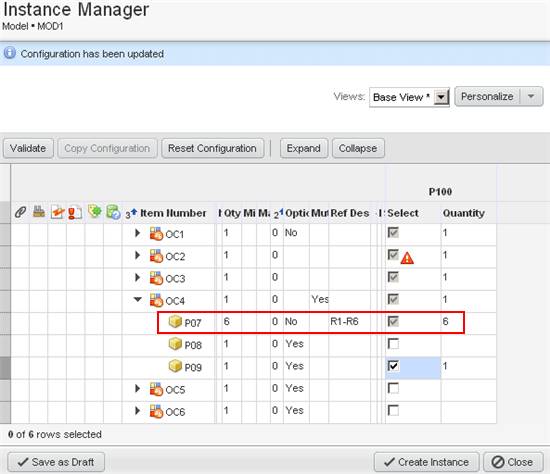Expand the OC1 tree node
Screen dimensions: 550x474
[138, 233]
